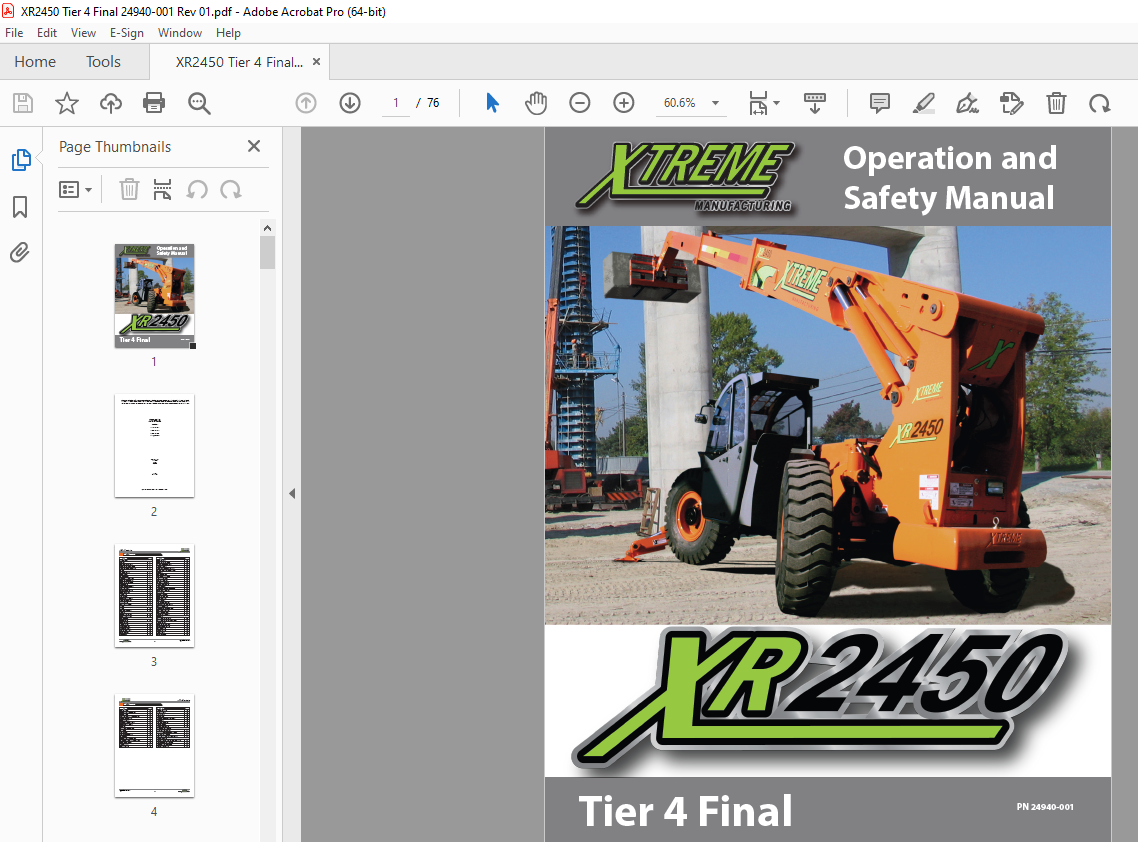Print the document
This screenshot has width=1138, height=842.
pyautogui.click(x=154, y=103)
